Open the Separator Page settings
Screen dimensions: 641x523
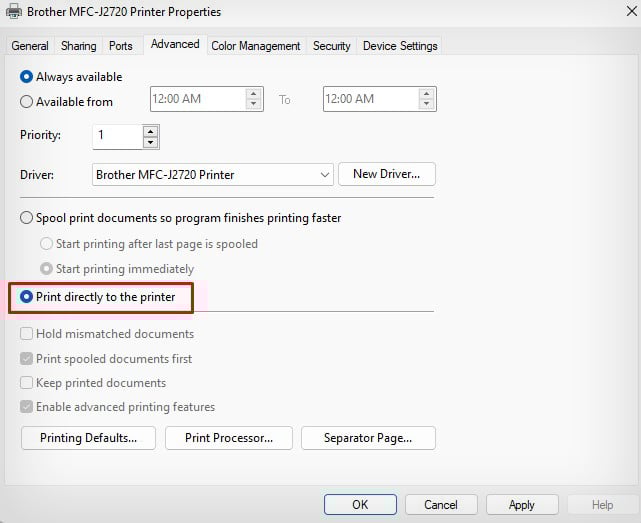(368, 438)
